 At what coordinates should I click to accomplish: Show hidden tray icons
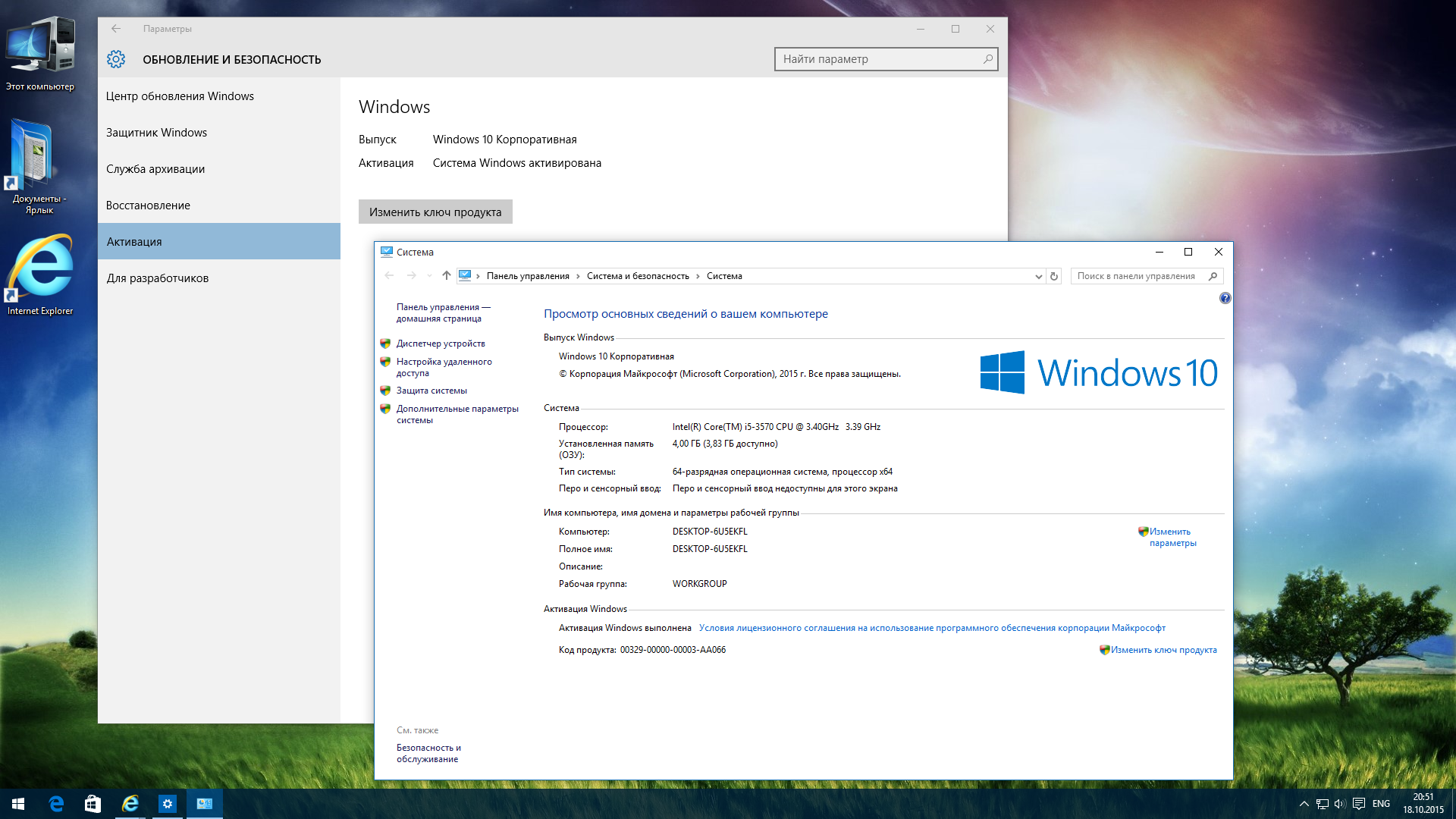[1304, 804]
